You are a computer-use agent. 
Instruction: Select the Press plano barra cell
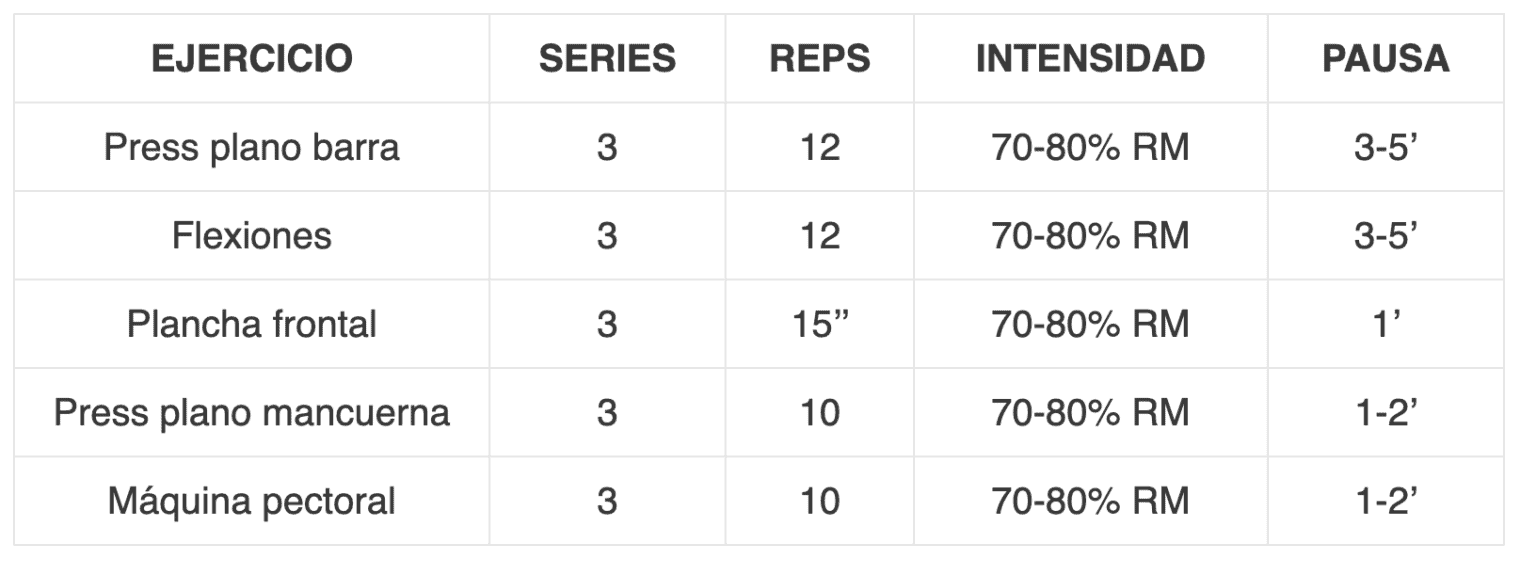[x=252, y=148]
